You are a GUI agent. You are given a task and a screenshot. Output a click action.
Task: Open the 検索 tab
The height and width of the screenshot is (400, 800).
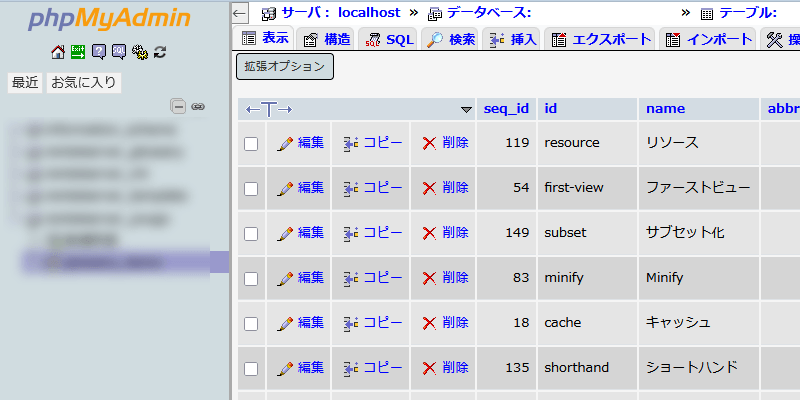451,39
